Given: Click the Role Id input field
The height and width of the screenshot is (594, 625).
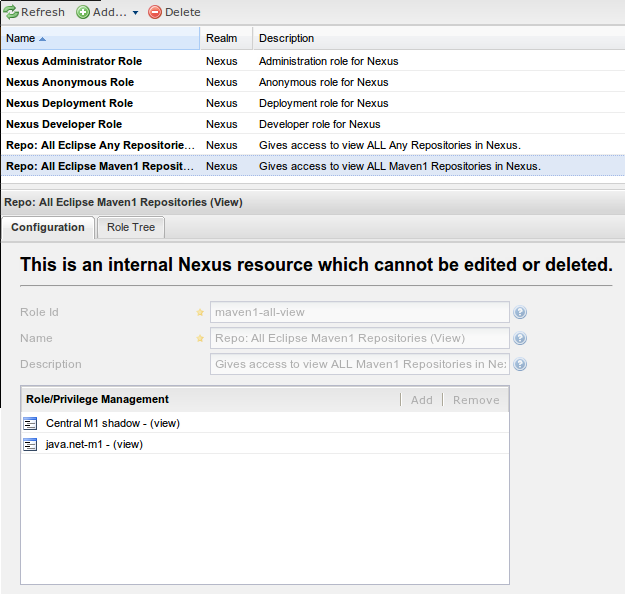Looking at the screenshot, I should [x=360, y=312].
